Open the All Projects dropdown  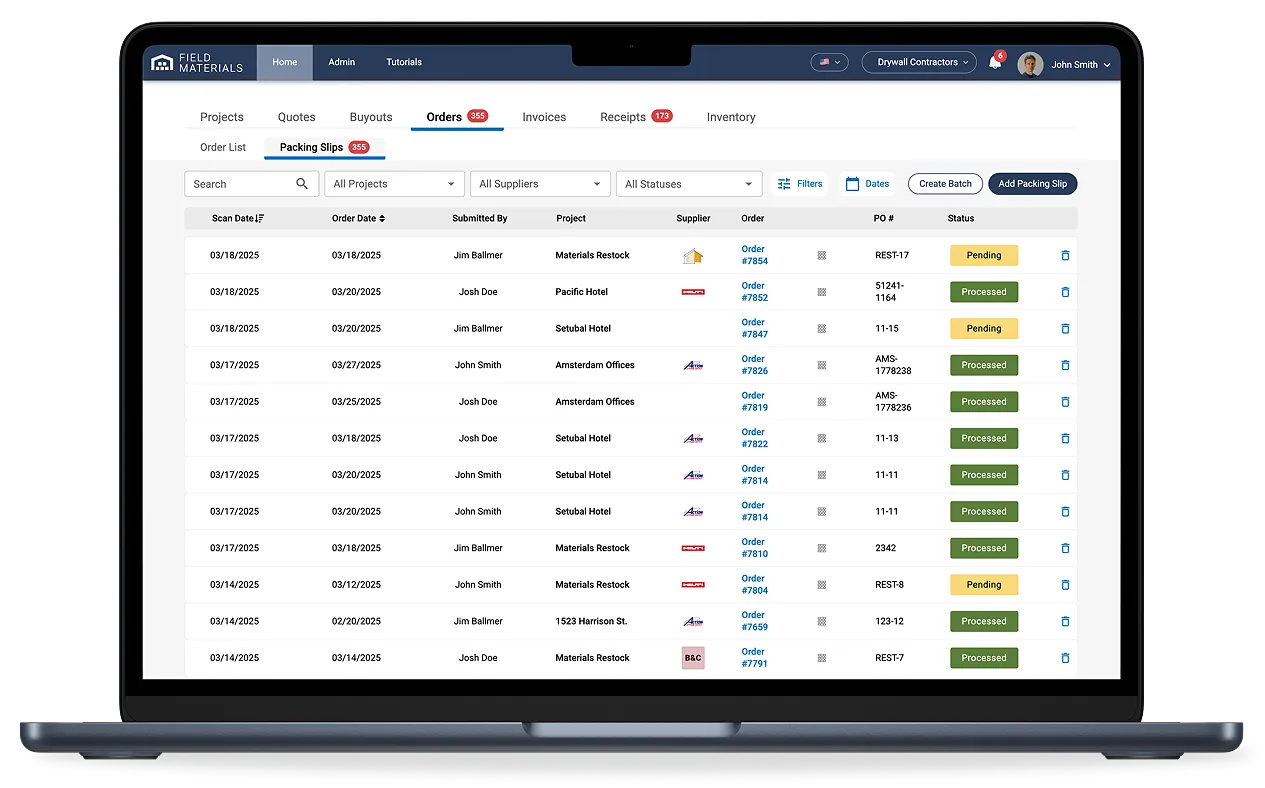click(x=394, y=184)
